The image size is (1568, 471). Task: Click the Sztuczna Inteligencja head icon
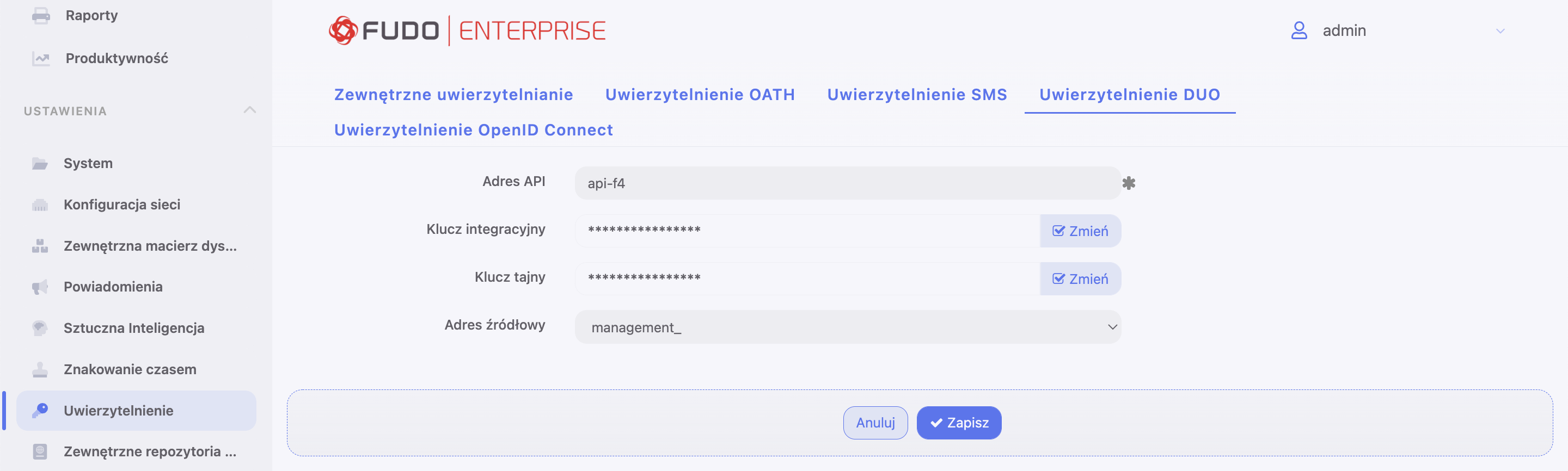(40, 328)
